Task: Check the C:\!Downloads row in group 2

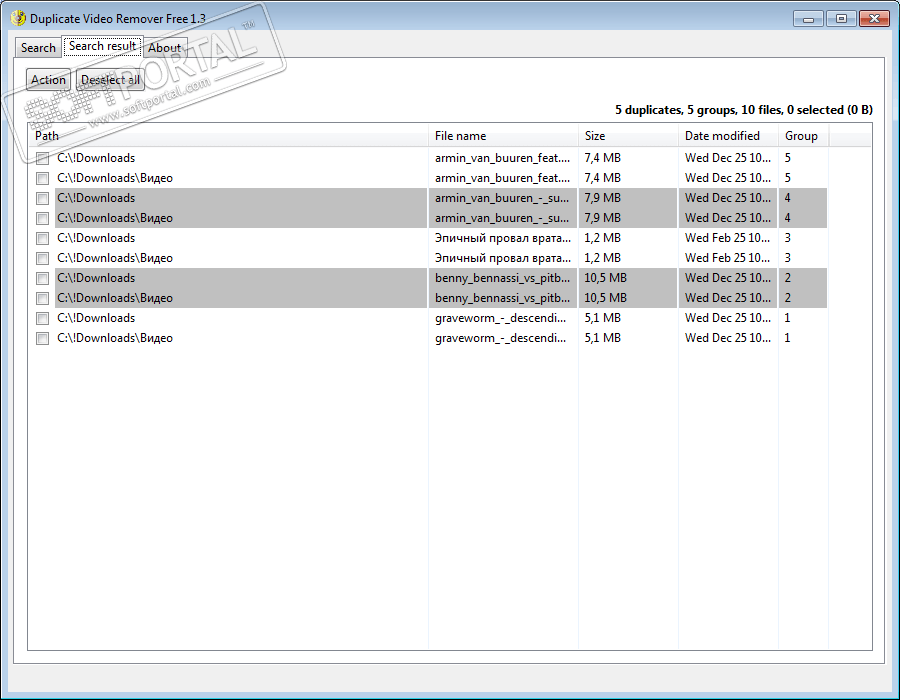Action: [x=42, y=278]
